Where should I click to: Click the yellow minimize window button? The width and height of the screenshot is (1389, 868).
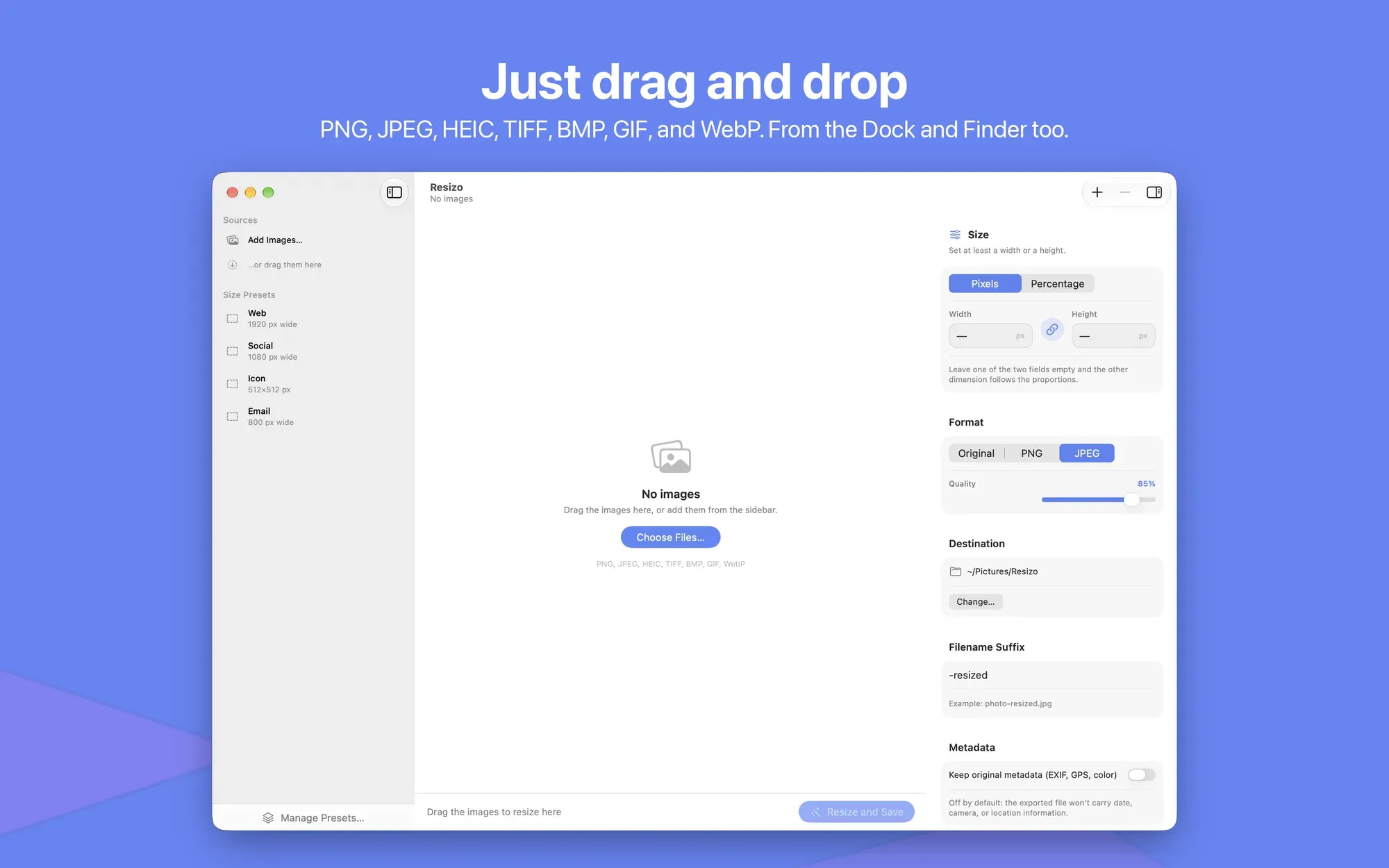250,192
